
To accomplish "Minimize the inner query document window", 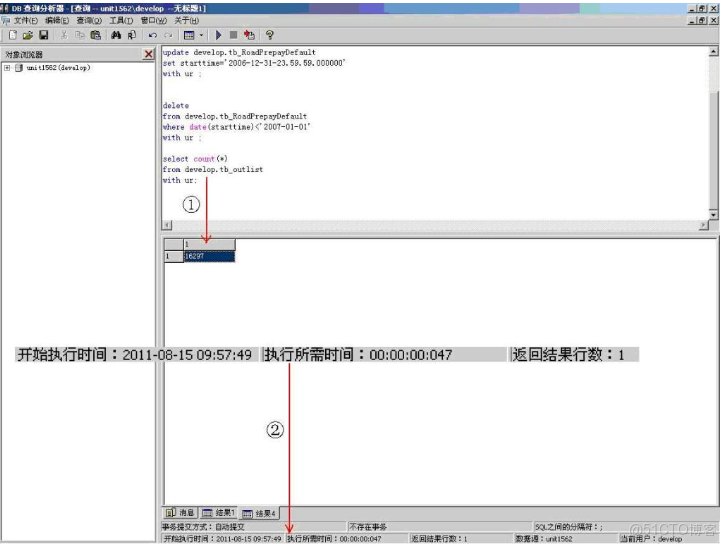I will pyautogui.click(x=692, y=20).
